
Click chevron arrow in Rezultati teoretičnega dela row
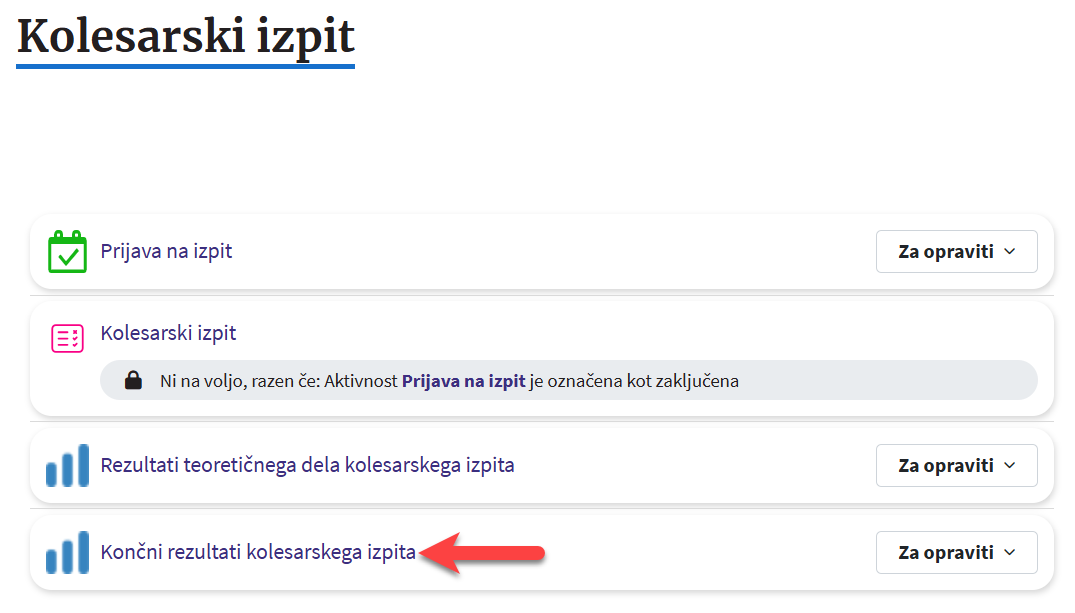point(1009,466)
